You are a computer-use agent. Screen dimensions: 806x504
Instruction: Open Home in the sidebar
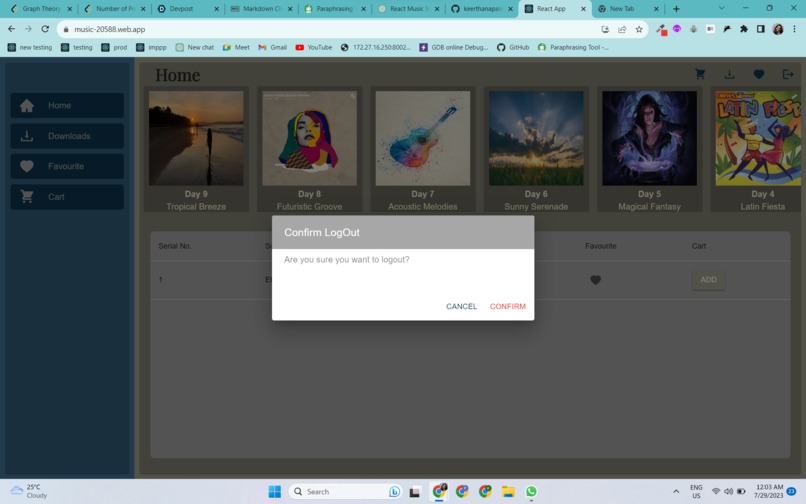(x=67, y=105)
